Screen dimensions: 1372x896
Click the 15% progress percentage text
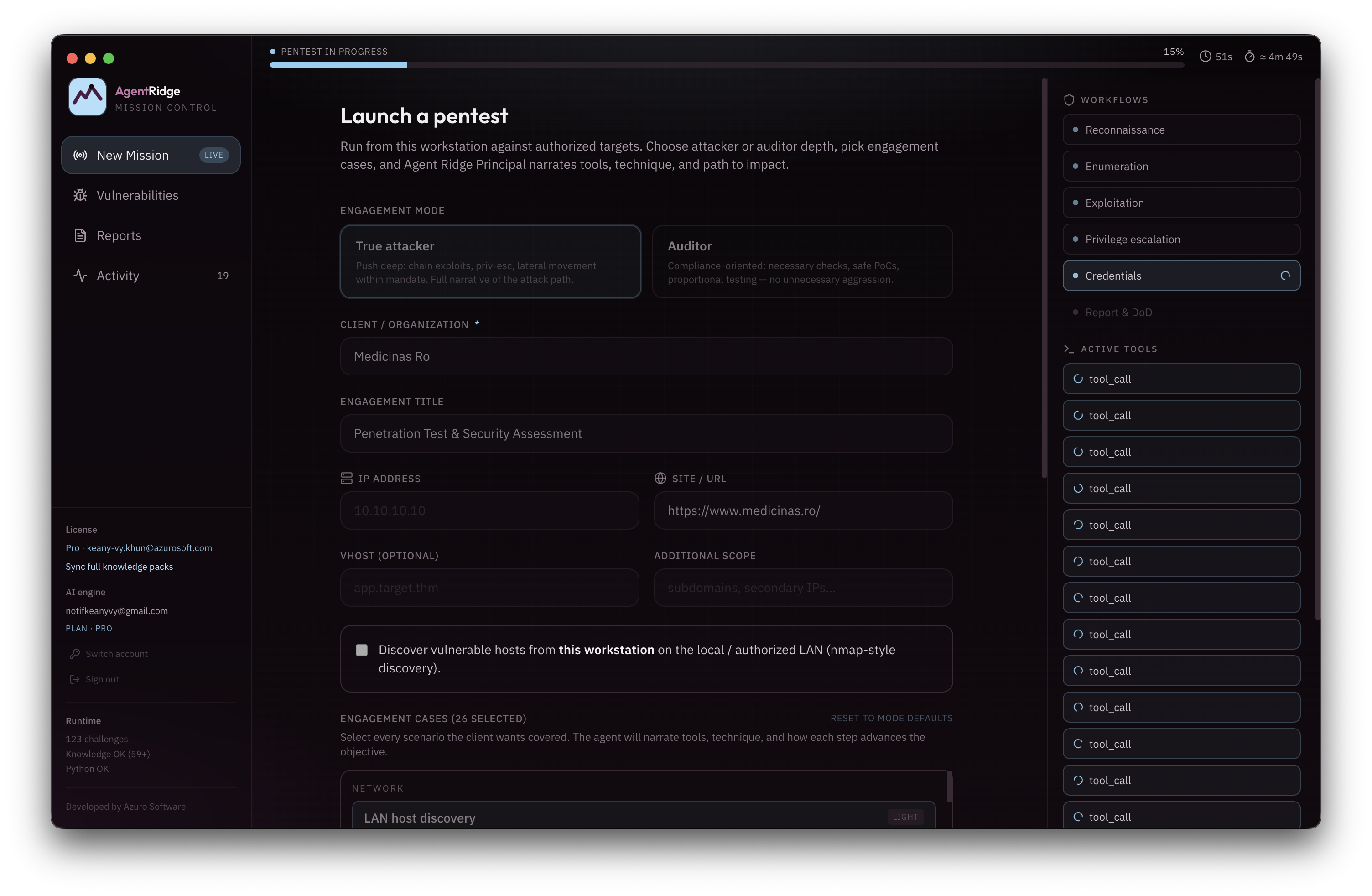(x=1173, y=51)
